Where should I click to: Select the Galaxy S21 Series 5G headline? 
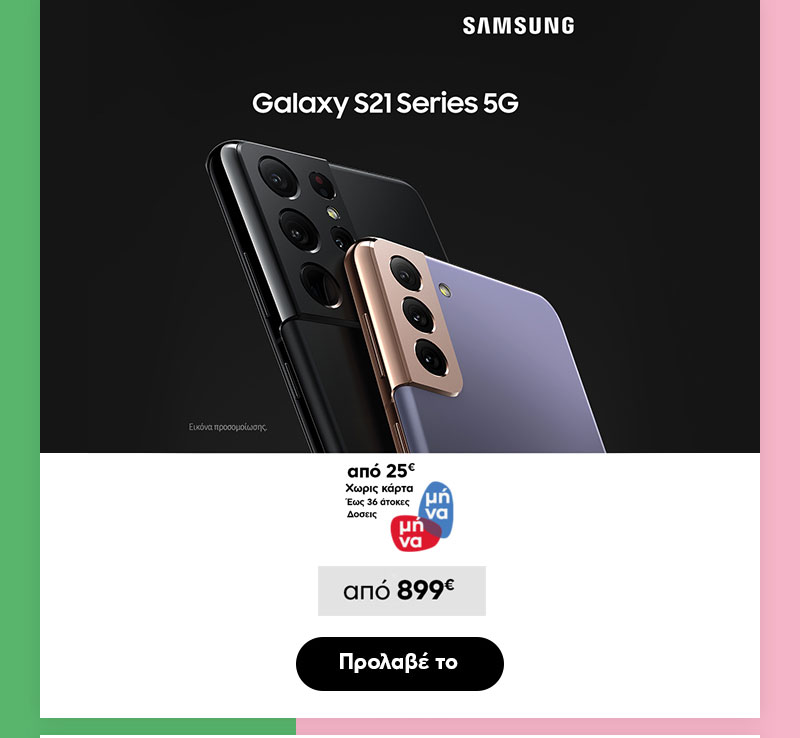385,104
